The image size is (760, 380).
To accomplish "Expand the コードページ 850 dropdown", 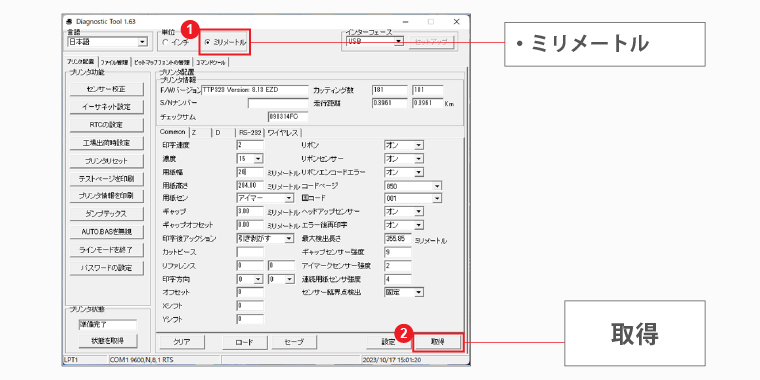I will click(437, 186).
